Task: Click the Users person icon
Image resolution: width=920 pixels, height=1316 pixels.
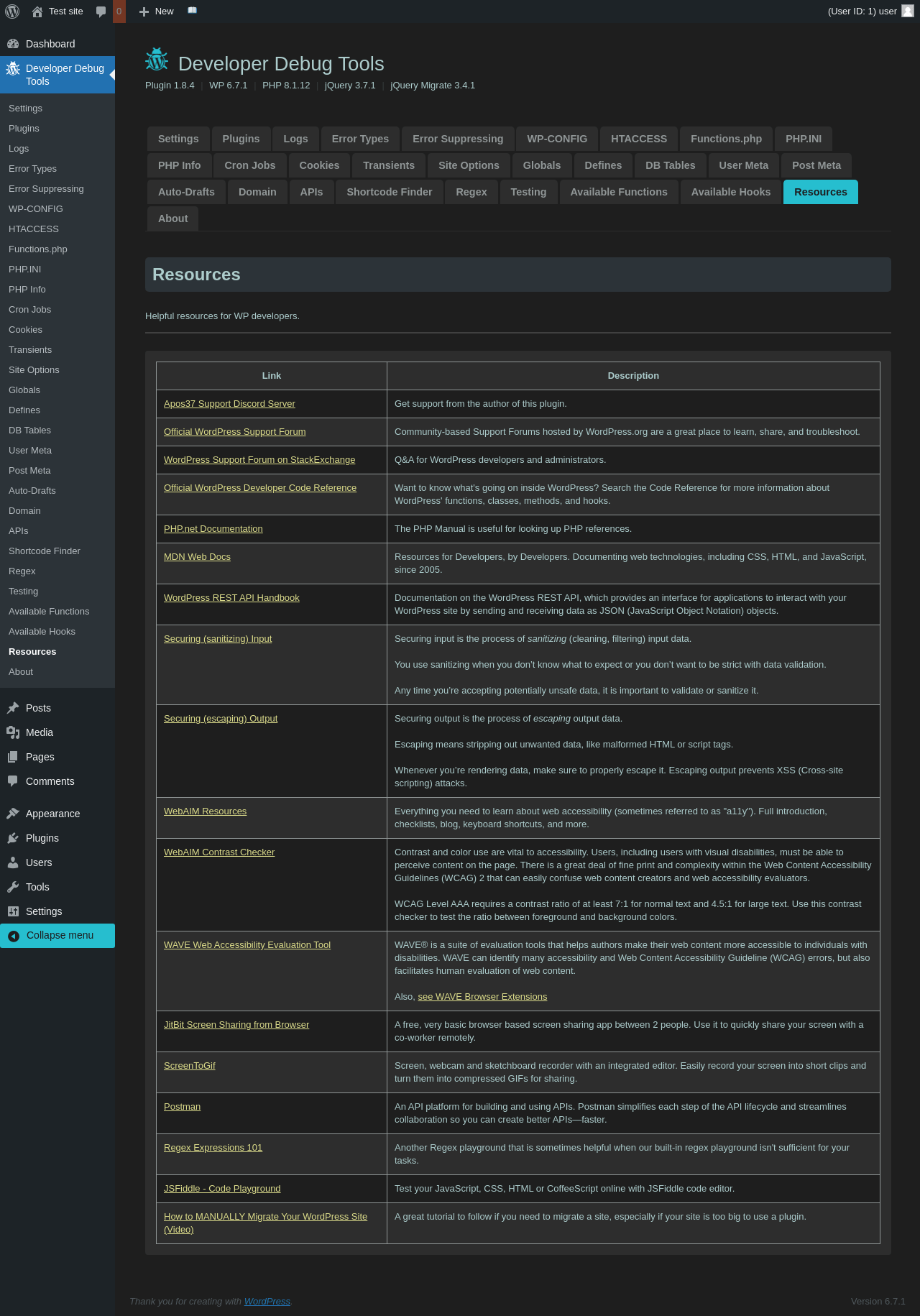Action: click(x=13, y=862)
